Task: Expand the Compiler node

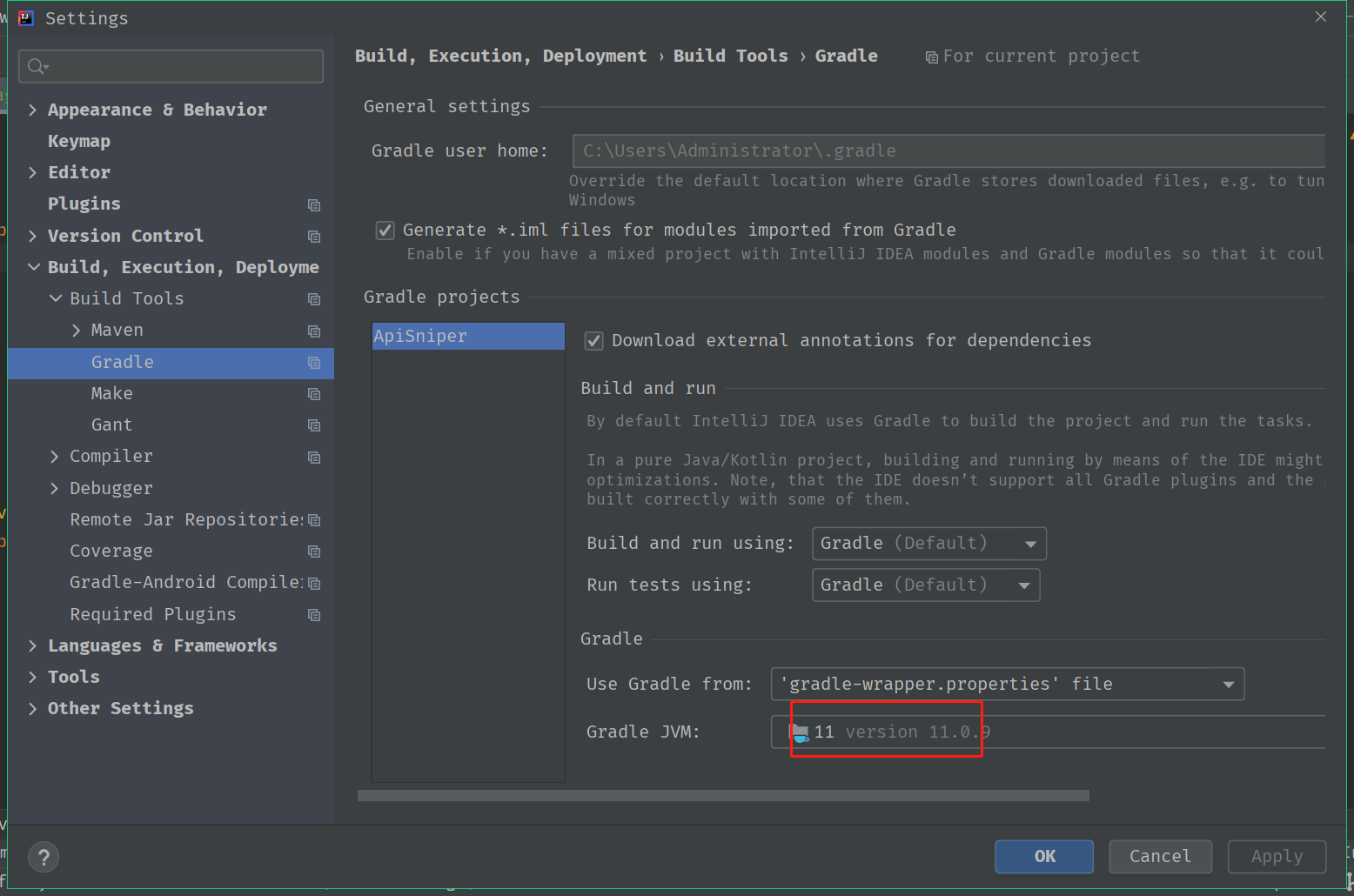Action: coord(54,456)
